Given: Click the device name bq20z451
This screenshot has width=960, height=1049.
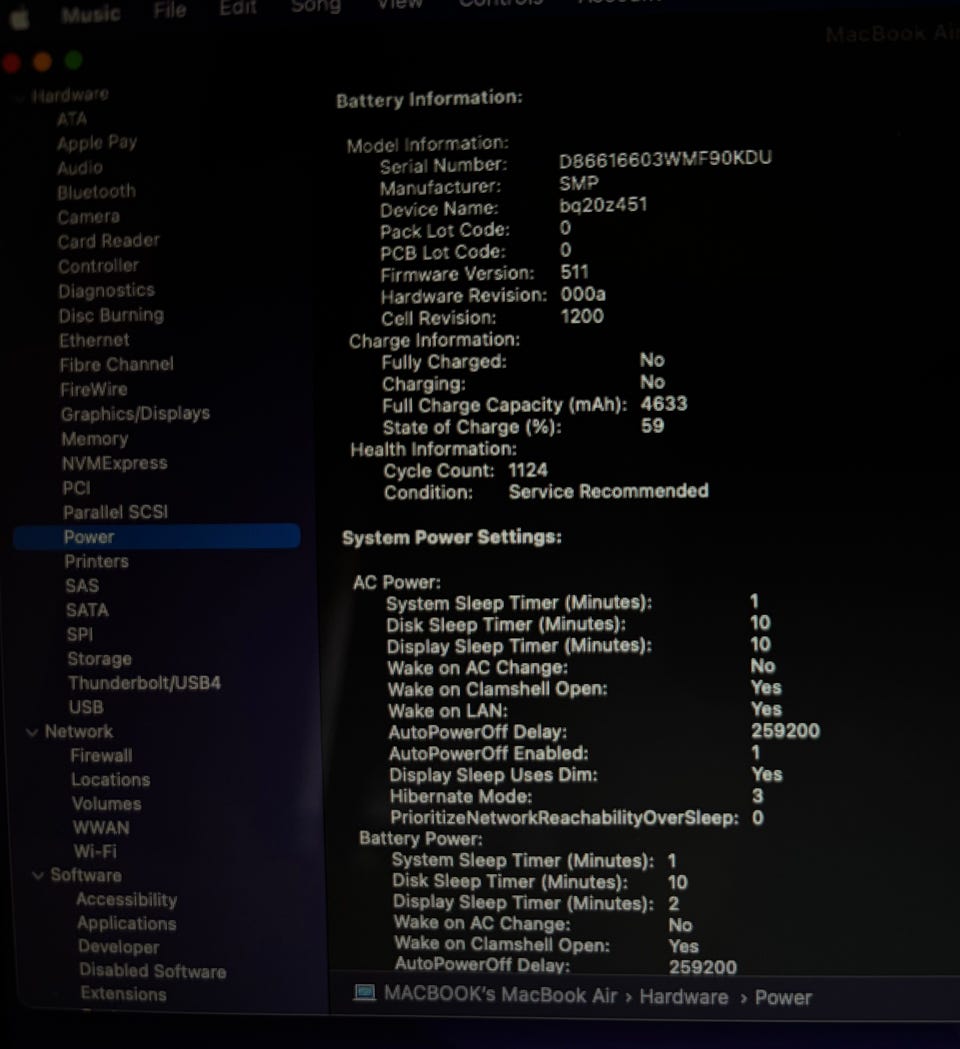Looking at the screenshot, I should point(603,205).
